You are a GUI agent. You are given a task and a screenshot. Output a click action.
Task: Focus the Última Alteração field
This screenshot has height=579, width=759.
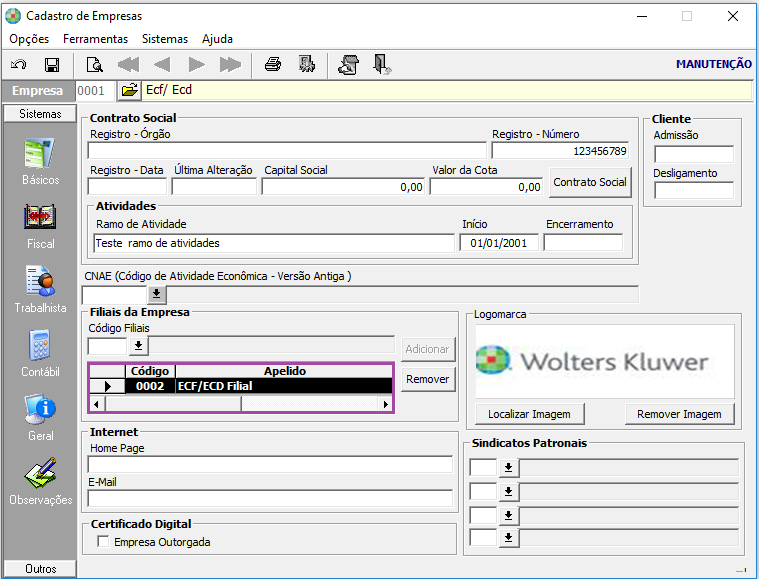213,186
